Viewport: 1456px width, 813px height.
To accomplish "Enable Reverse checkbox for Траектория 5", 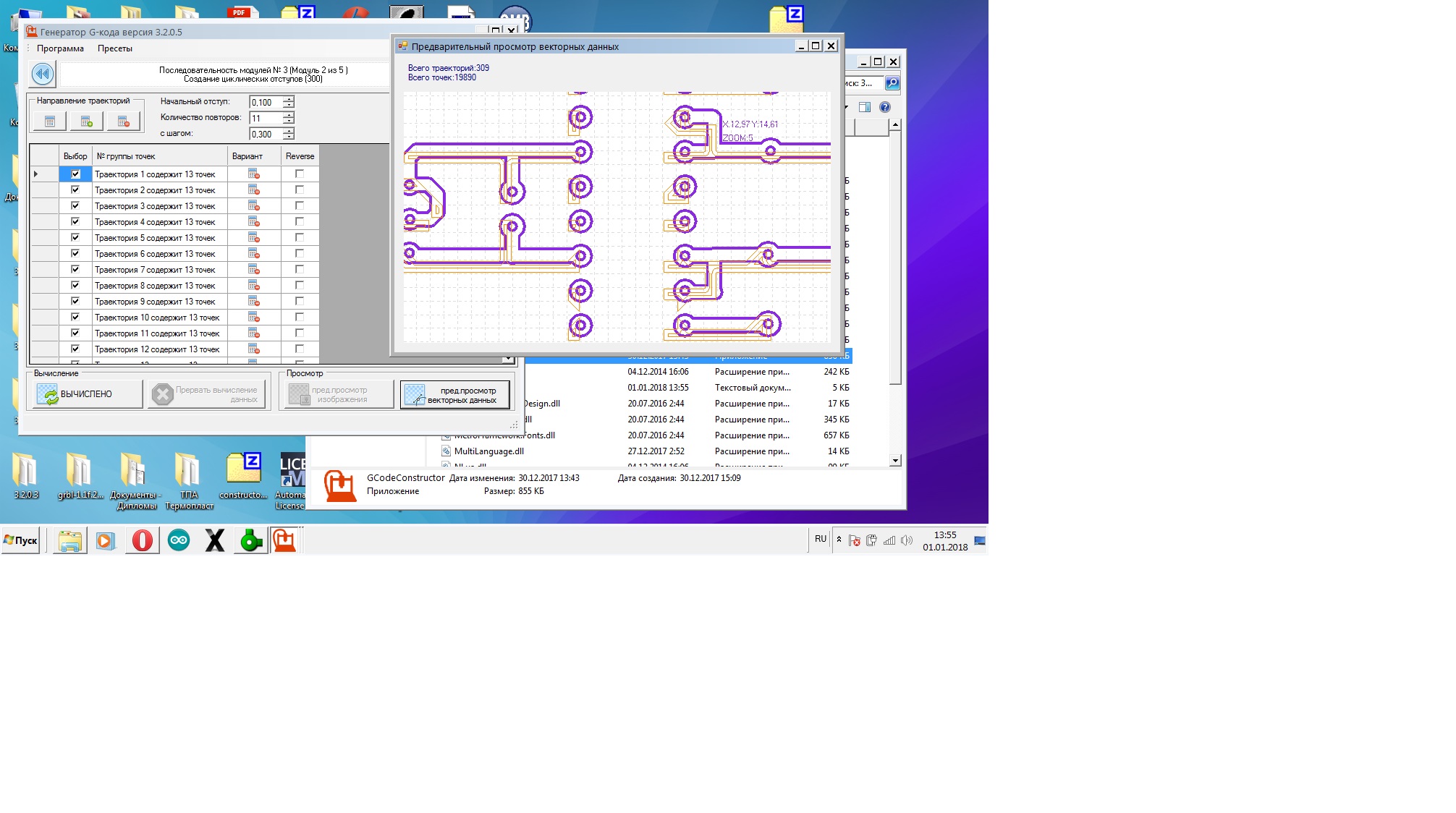I will 300,238.
